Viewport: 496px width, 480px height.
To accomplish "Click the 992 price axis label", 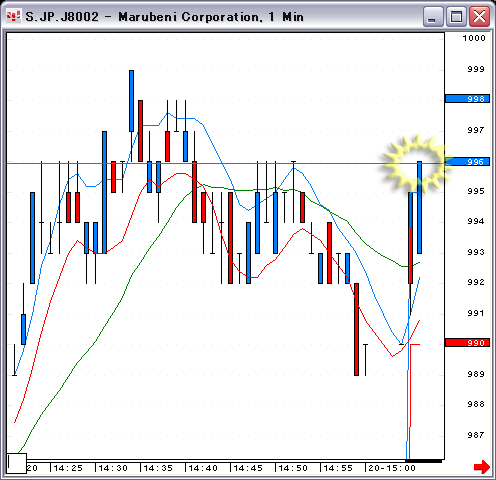I will [x=476, y=282].
